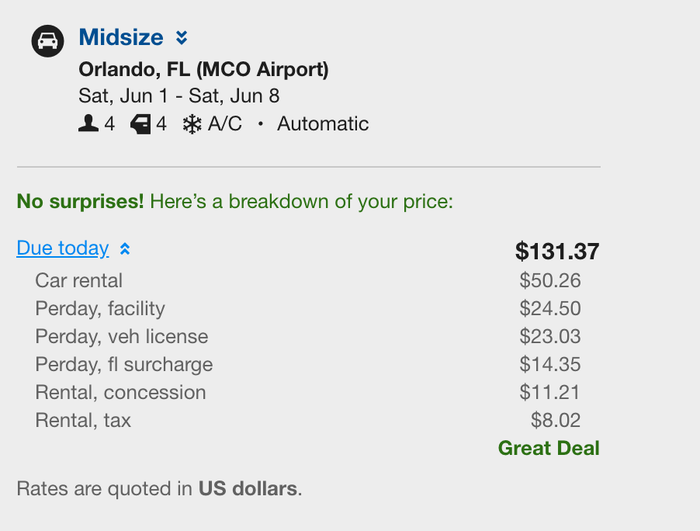Click the Perday, veh license row
This screenshot has width=700, height=531.
coord(308,336)
